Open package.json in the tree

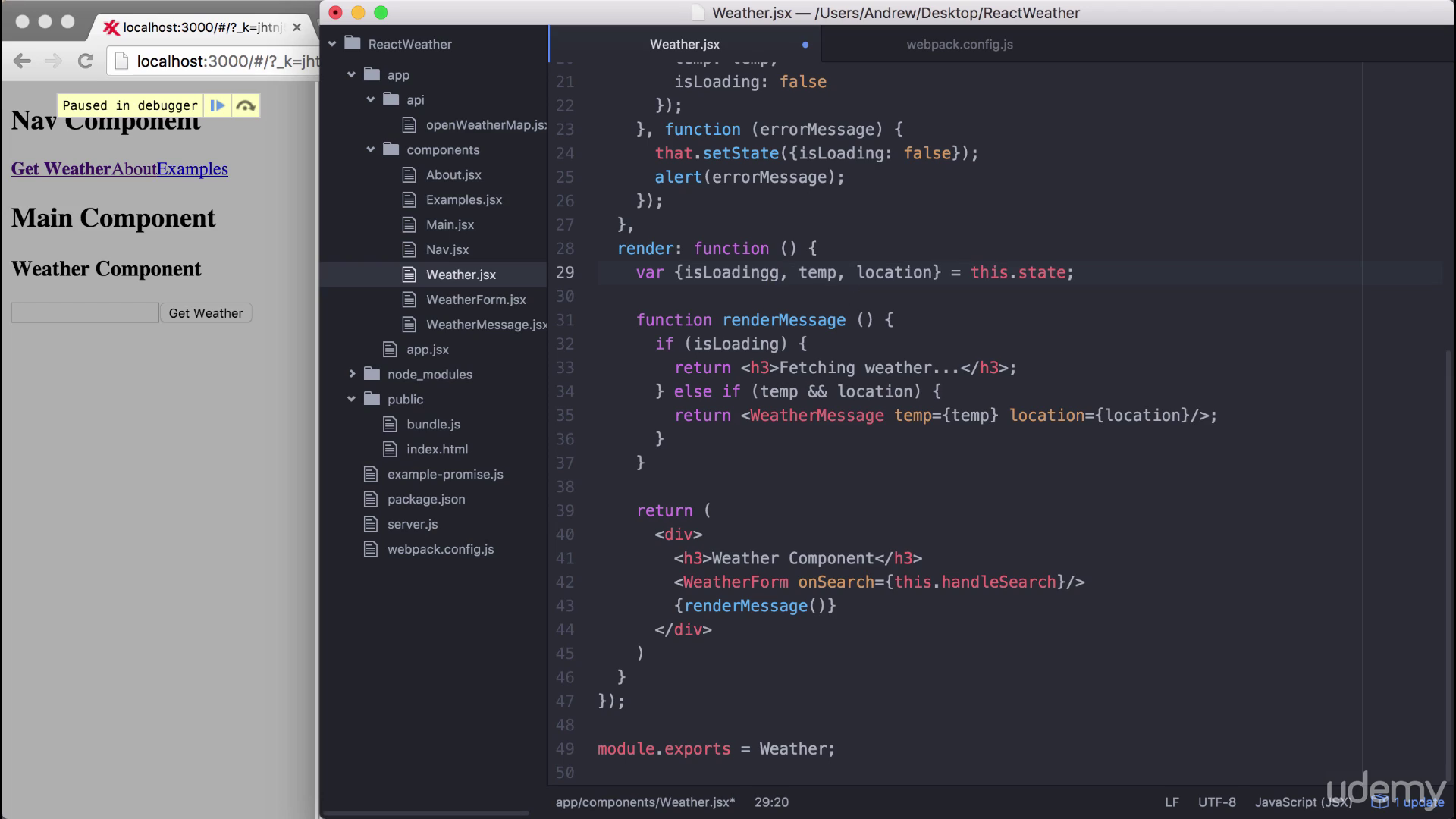pyautogui.click(x=426, y=500)
